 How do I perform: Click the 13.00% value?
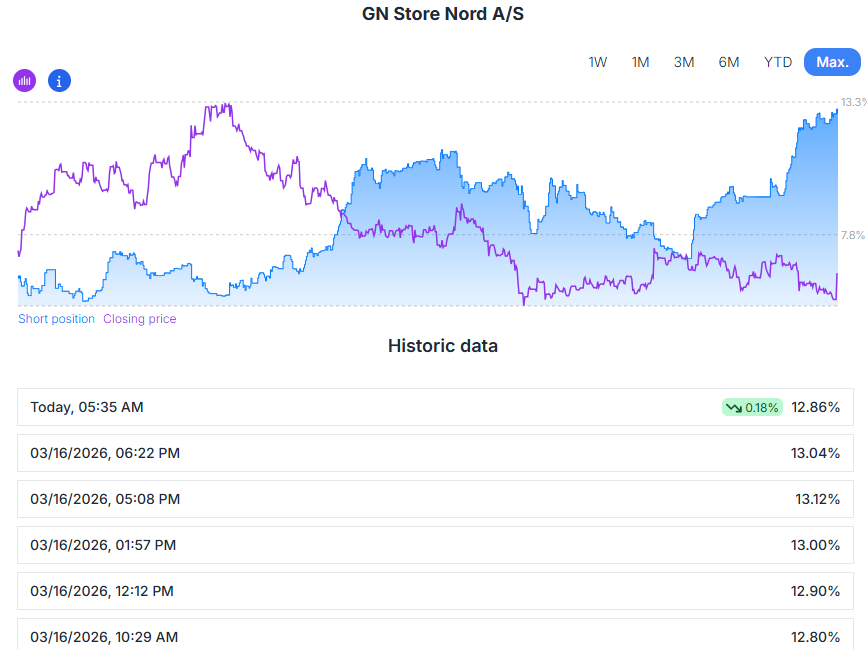click(x=816, y=545)
